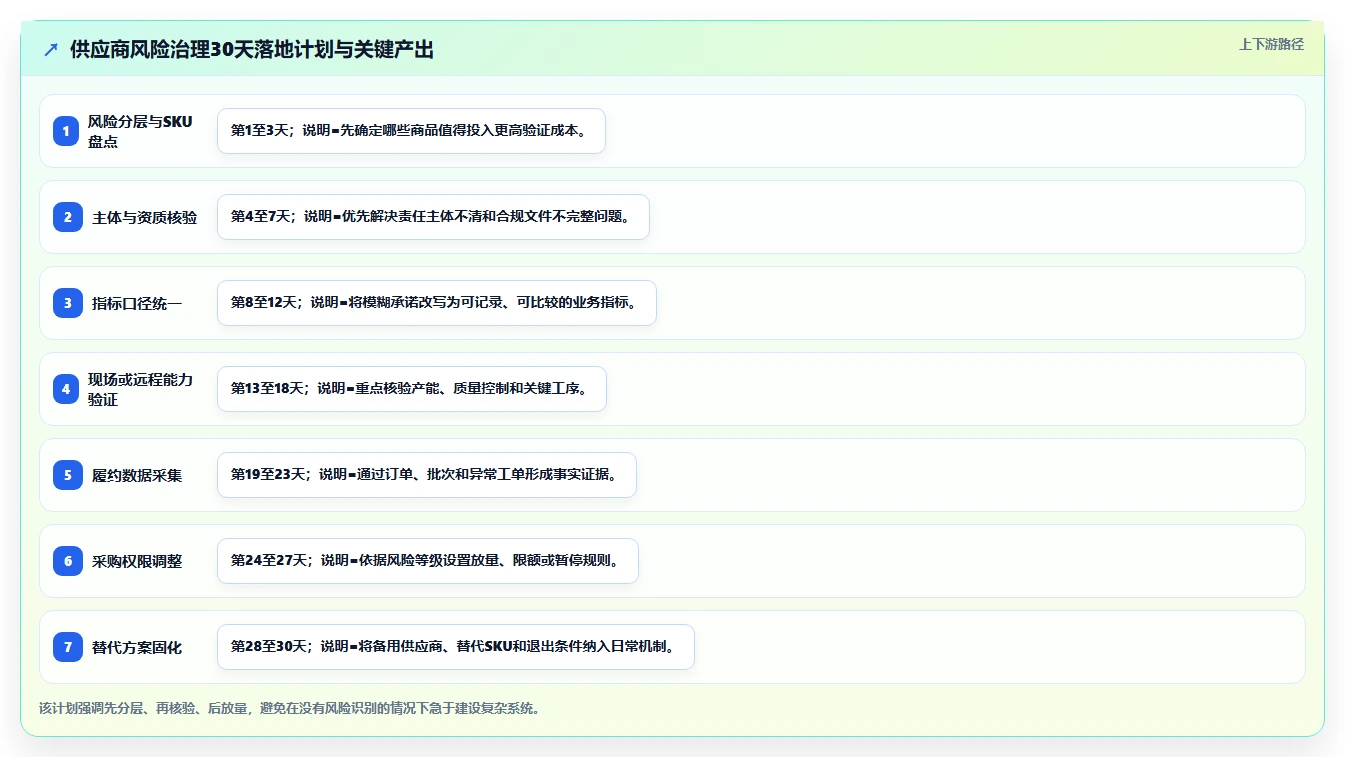Select step number 7 badge
This screenshot has height=757, width=1345.
point(68,647)
